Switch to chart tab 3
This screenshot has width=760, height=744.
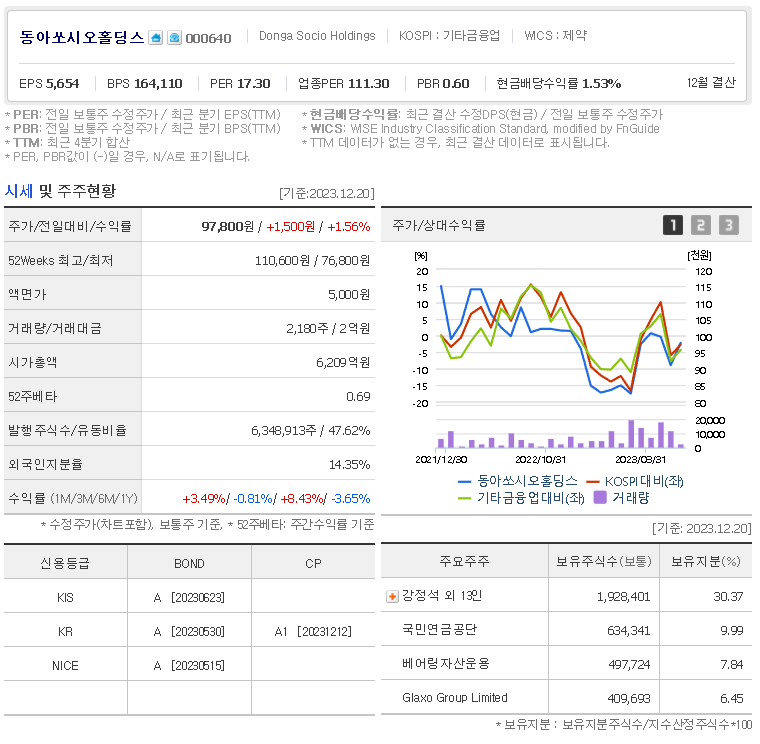728,225
